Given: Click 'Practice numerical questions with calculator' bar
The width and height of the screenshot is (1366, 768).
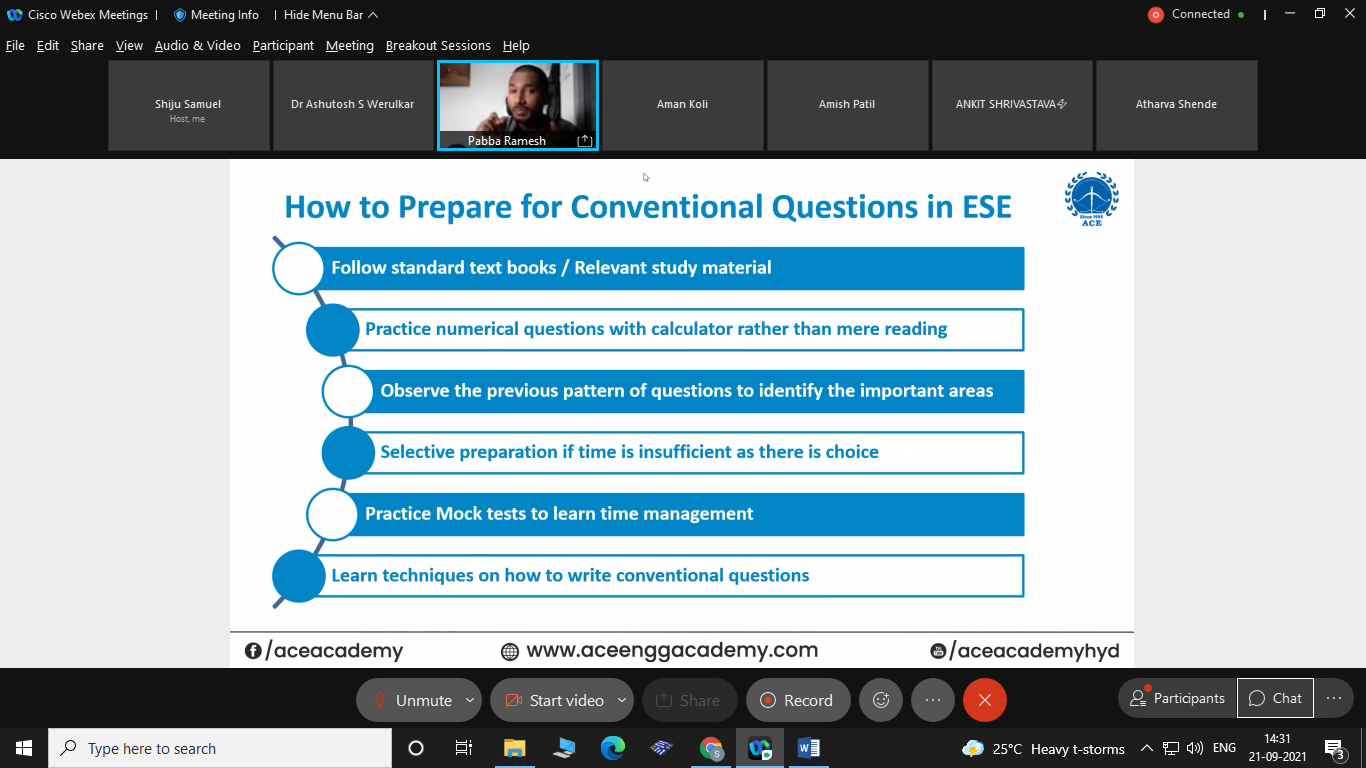Looking at the screenshot, I should (x=677, y=329).
